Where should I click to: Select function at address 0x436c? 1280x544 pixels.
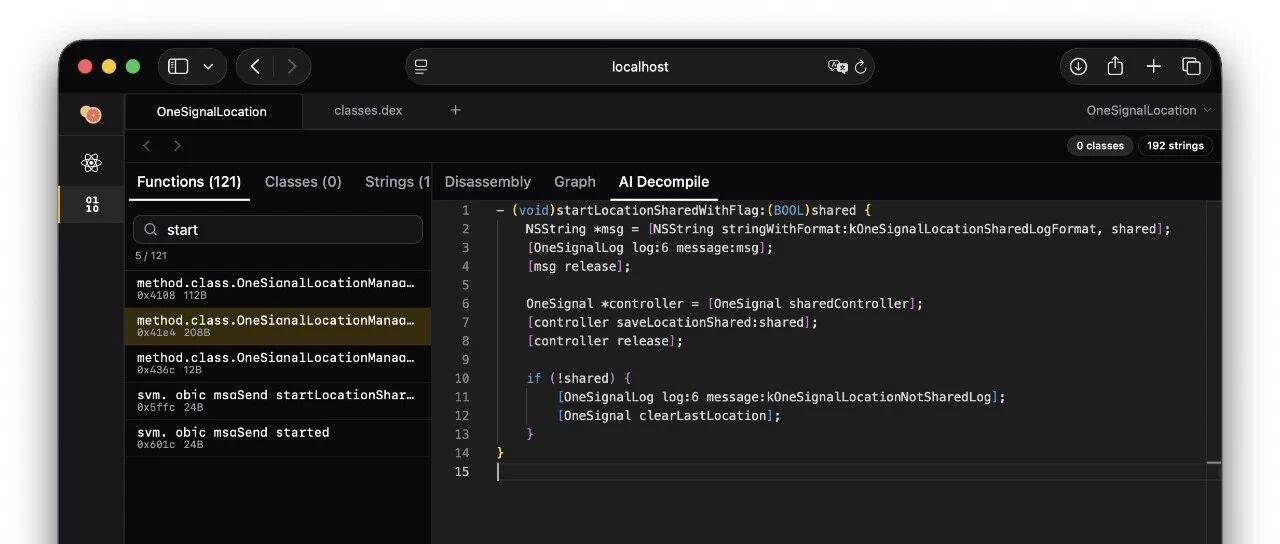pos(277,363)
